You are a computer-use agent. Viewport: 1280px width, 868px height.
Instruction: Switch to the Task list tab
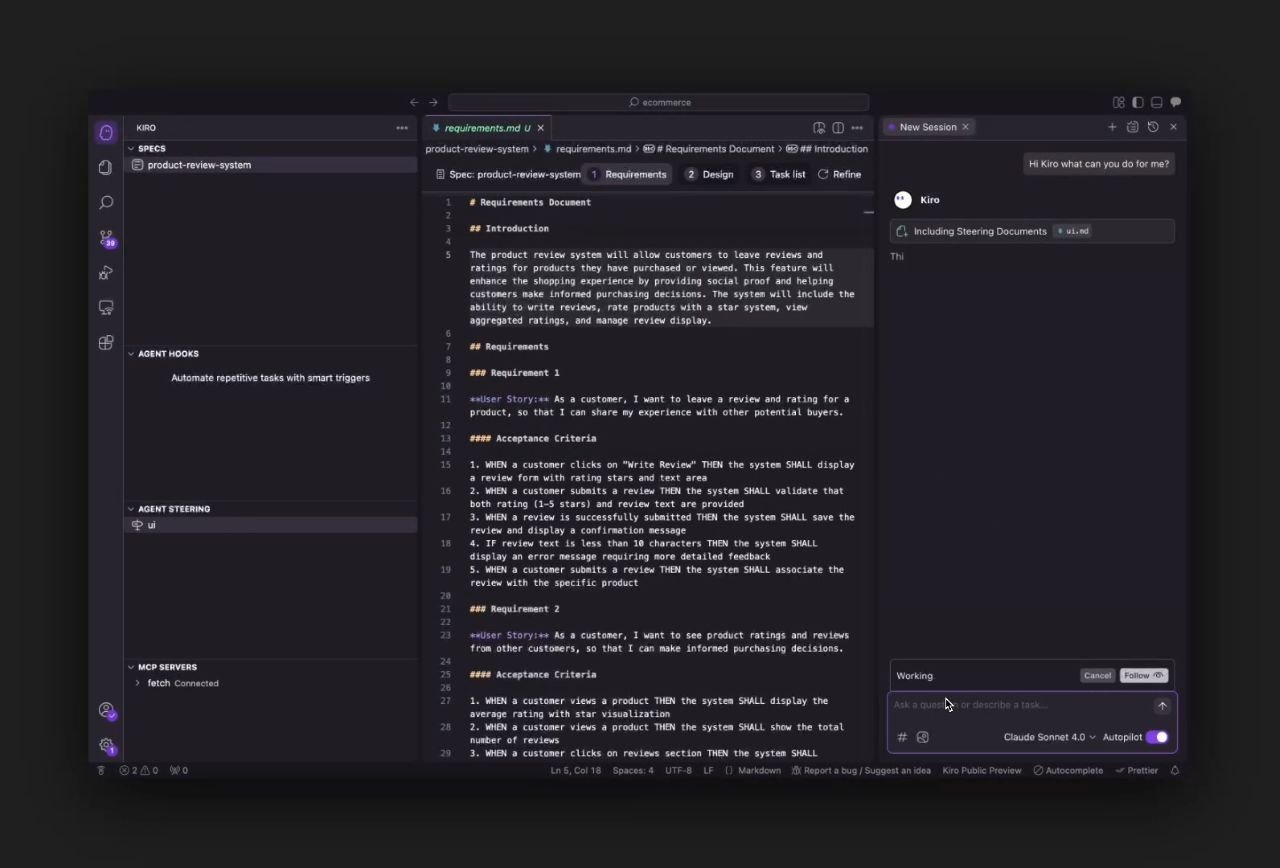(x=779, y=174)
